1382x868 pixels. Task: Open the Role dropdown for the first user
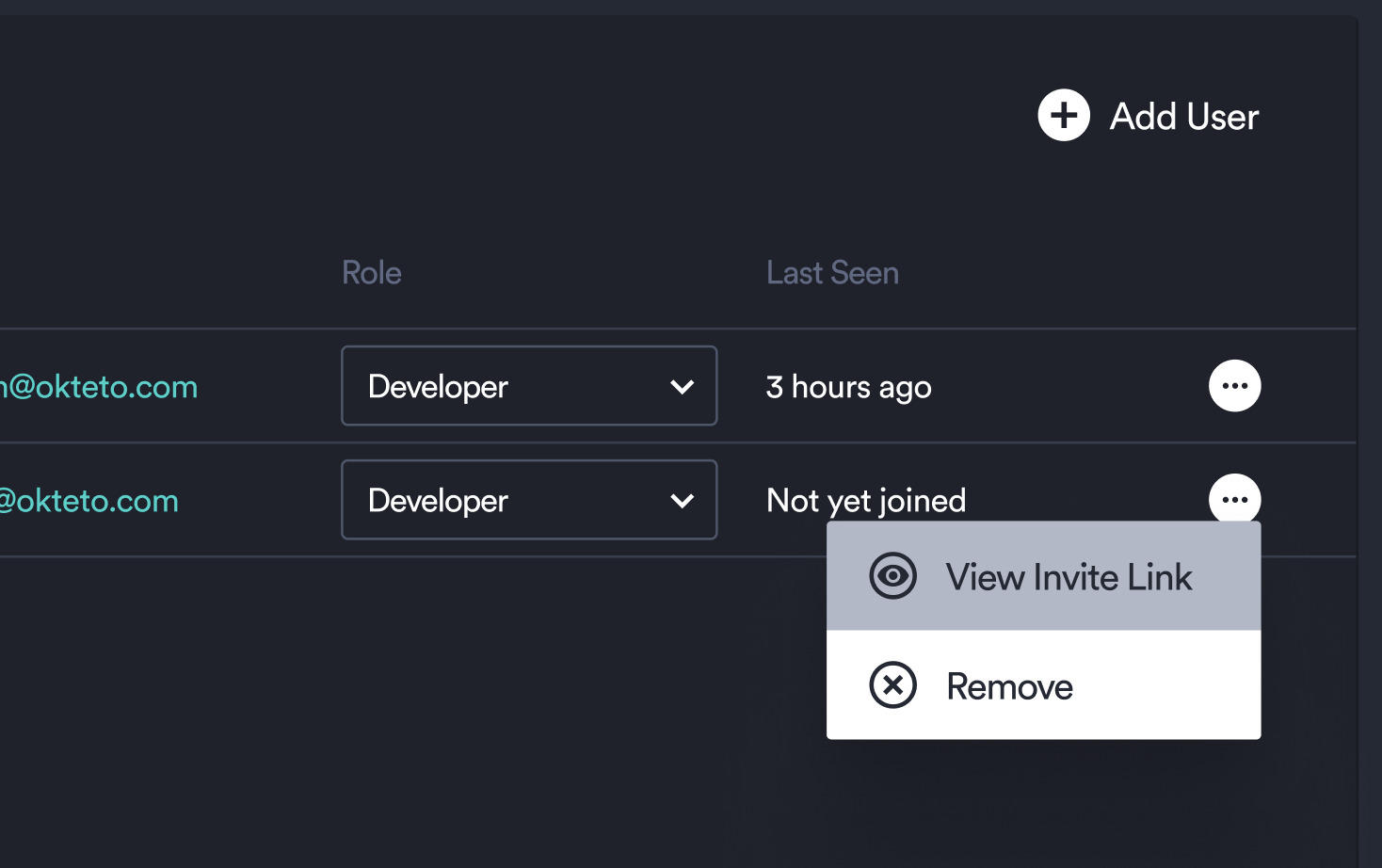tap(528, 386)
